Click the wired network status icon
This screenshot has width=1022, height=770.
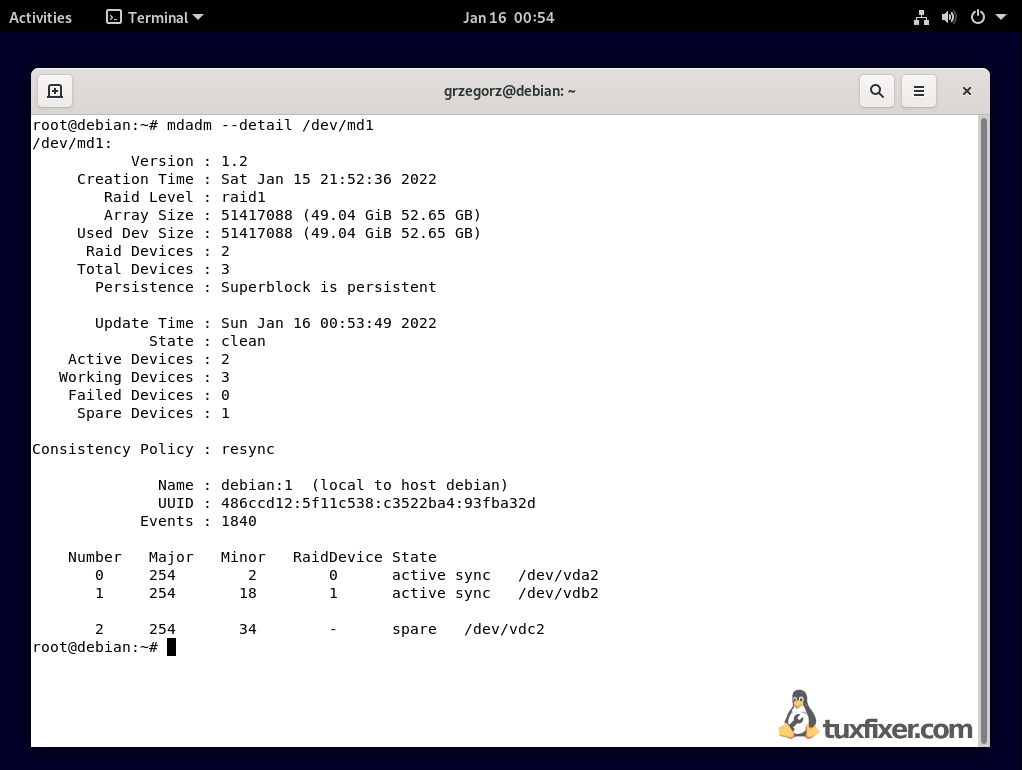(x=921, y=17)
